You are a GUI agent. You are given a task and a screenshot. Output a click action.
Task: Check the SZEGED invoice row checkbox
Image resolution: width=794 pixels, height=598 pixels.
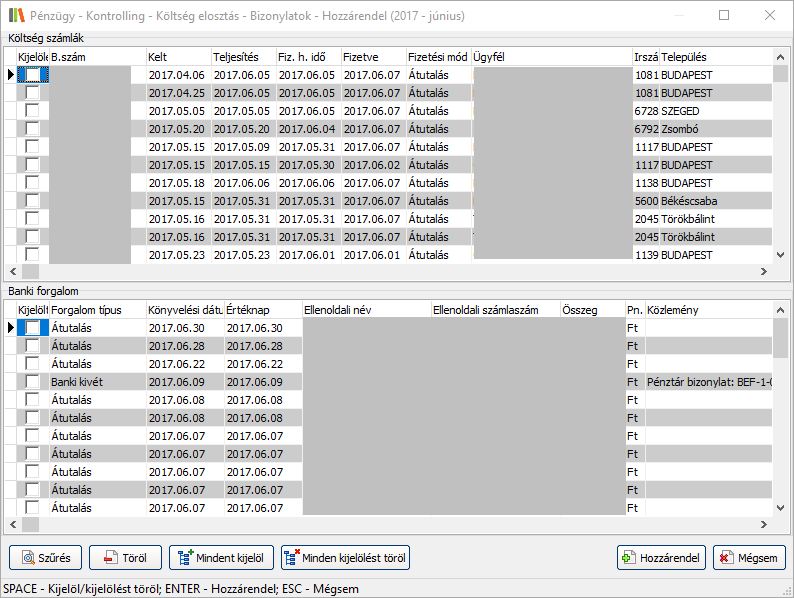coord(33,111)
